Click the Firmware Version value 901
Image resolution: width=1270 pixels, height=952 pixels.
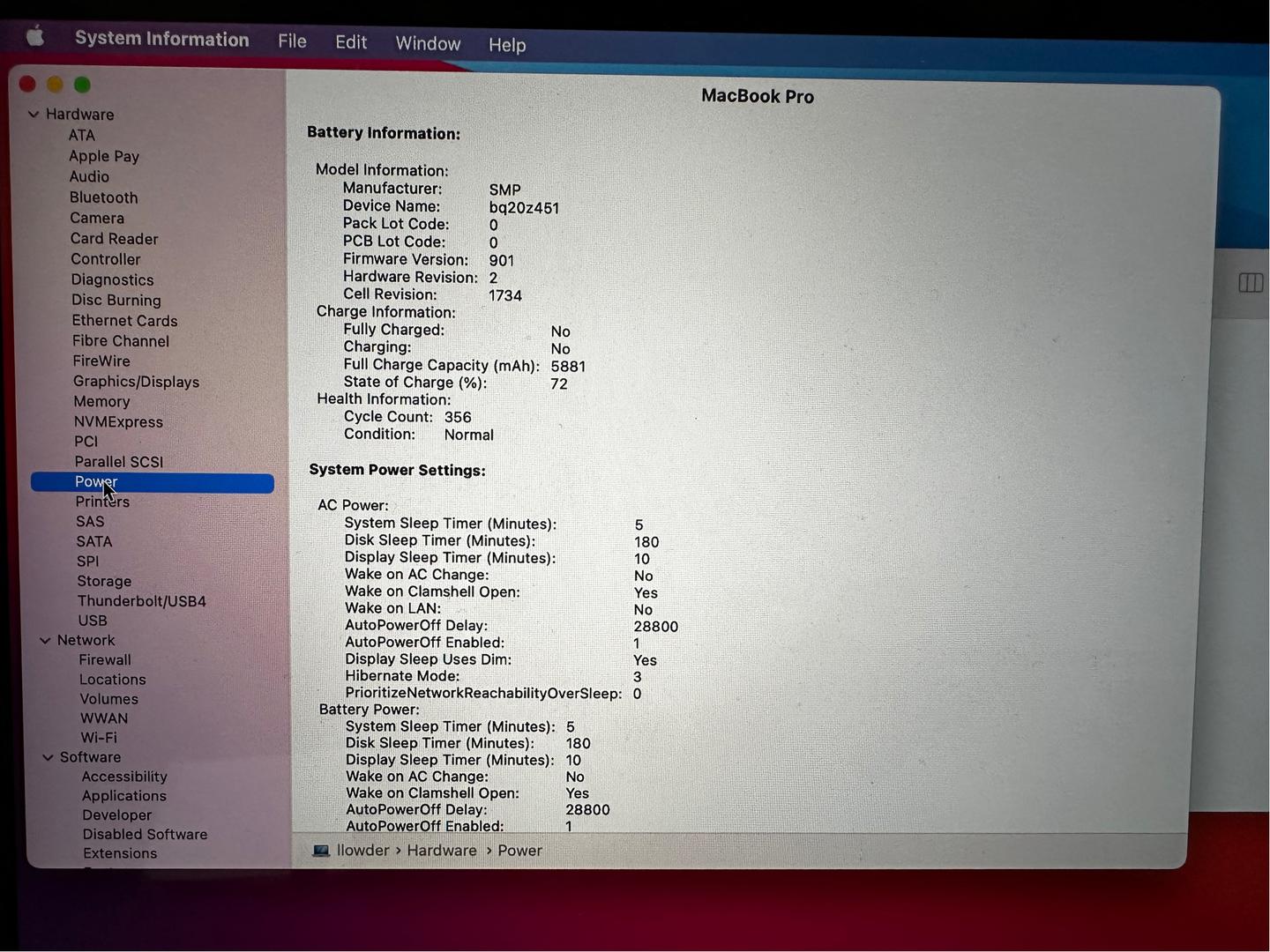pos(502,260)
